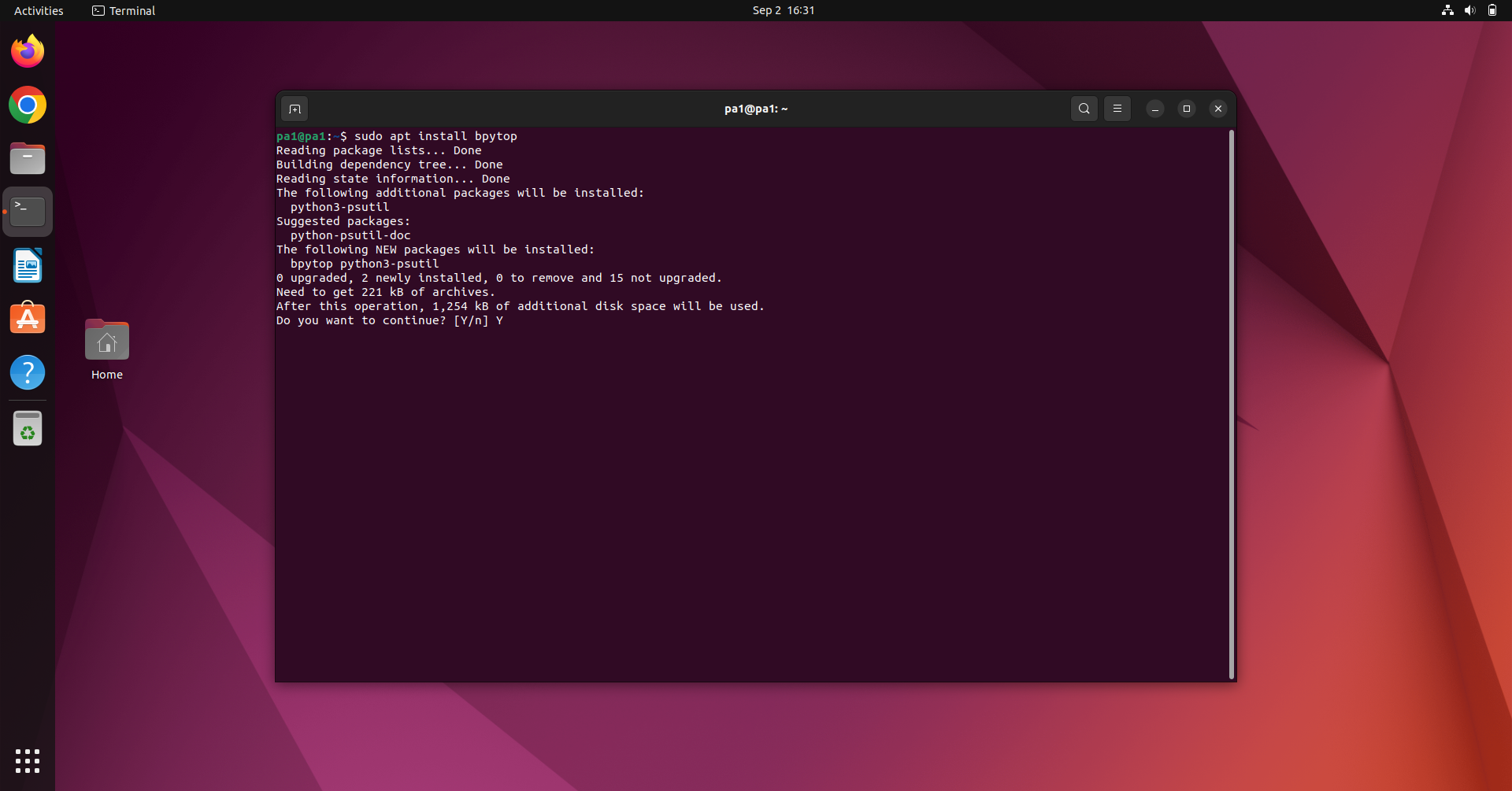Check battery status indicator
The image size is (1512, 791).
tap(1492, 10)
